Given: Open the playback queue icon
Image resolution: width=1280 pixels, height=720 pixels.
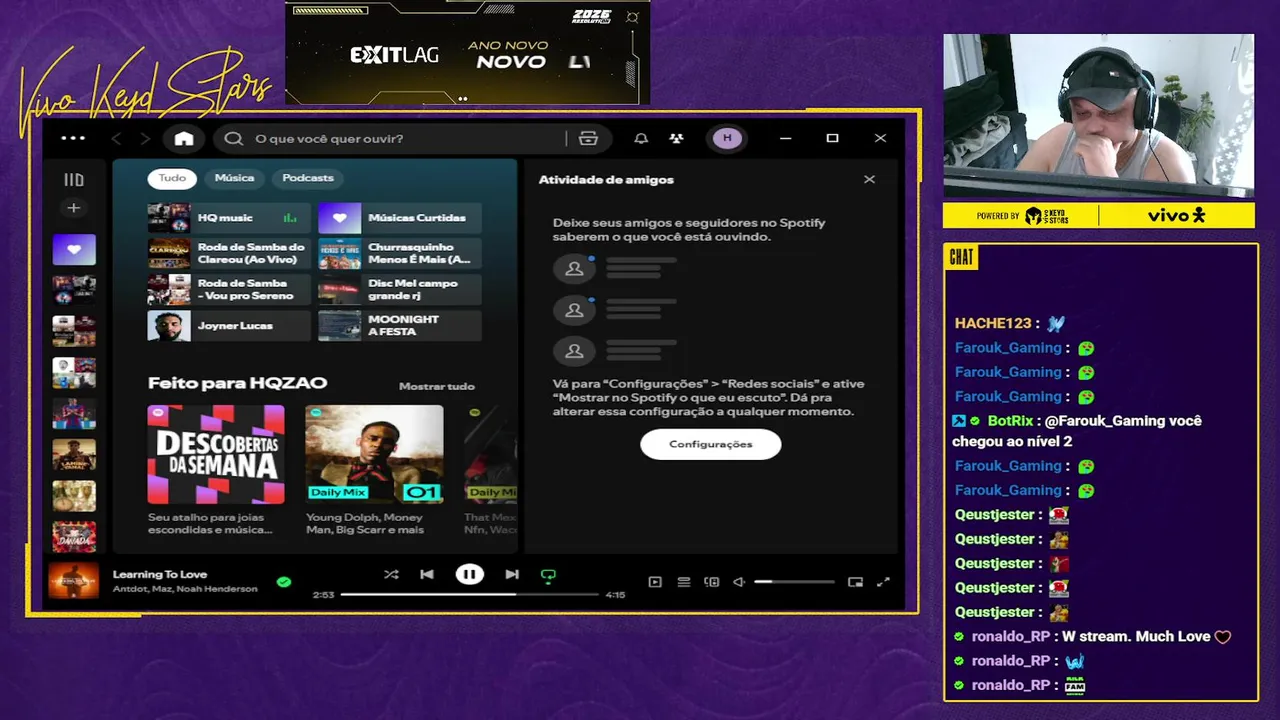Looking at the screenshot, I should coord(684,582).
